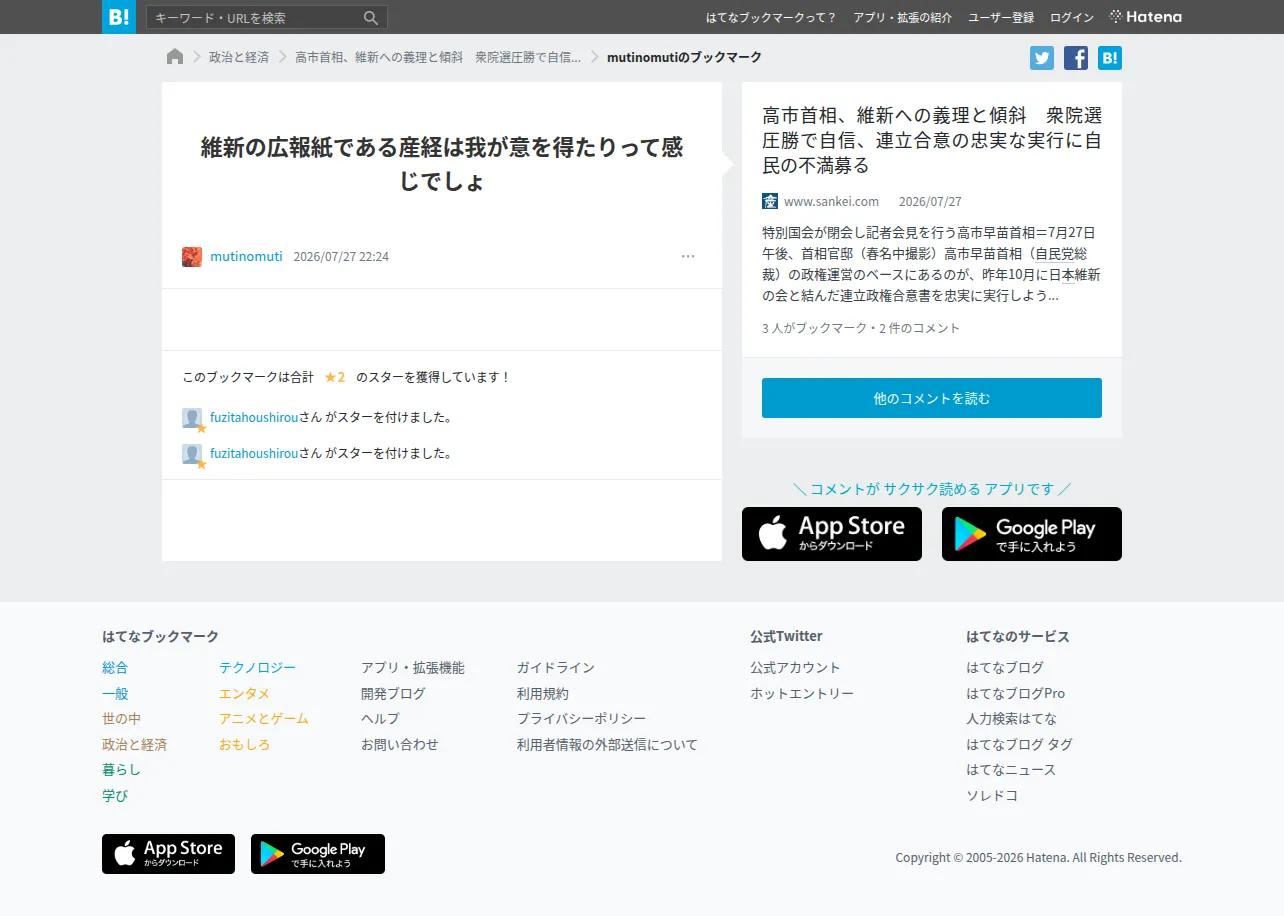Screen dimensions: 1284x916
Task: Open the App Store badge beside the article
Action: [x=832, y=534]
